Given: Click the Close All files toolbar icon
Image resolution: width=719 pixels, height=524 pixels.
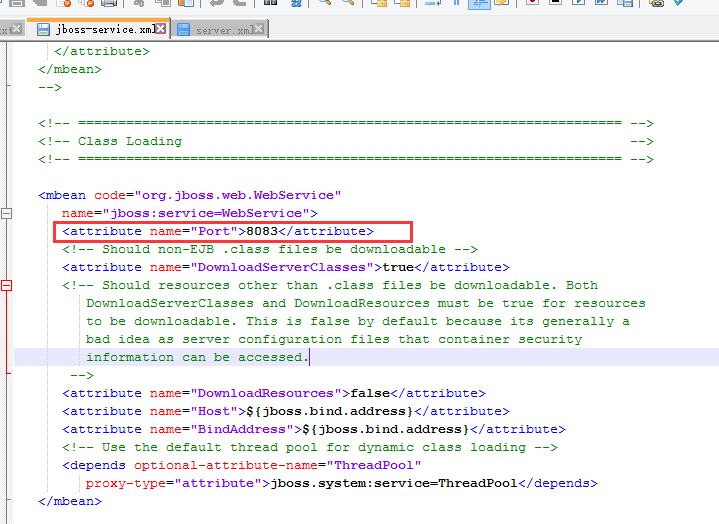Looking at the screenshot, I should 86,3.
